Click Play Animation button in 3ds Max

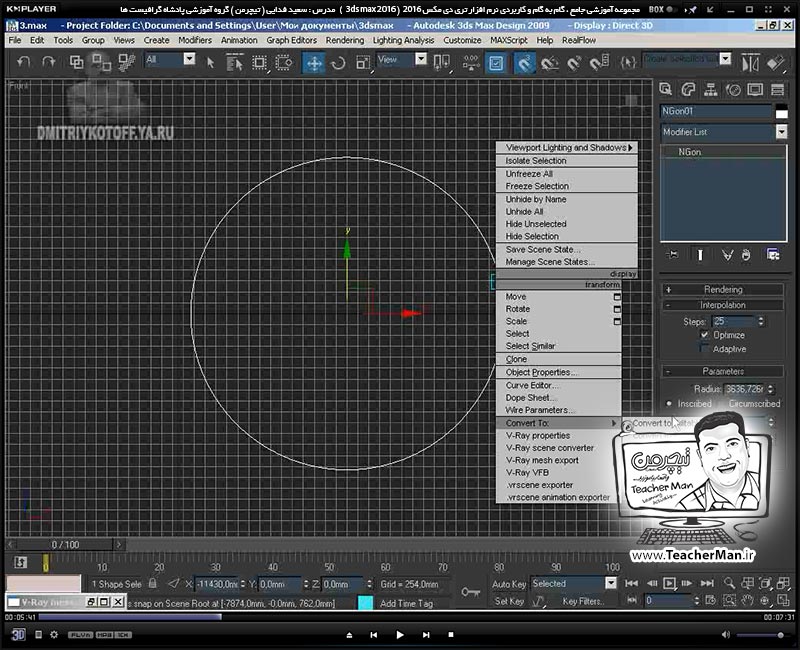click(x=669, y=583)
